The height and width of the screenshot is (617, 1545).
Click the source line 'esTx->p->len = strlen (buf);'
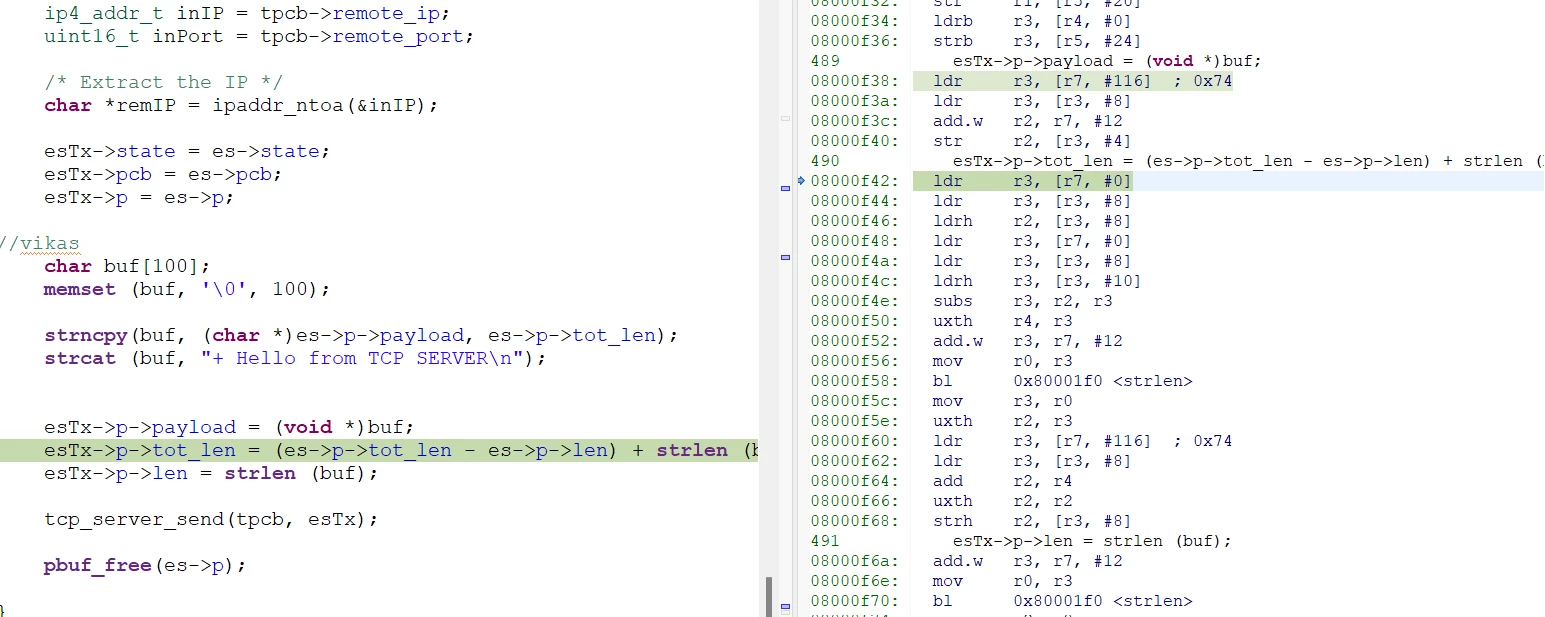point(211,474)
